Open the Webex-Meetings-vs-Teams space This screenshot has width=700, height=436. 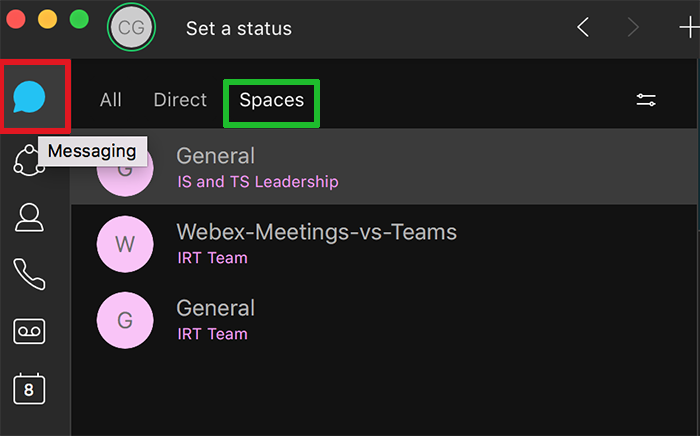click(316, 243)
